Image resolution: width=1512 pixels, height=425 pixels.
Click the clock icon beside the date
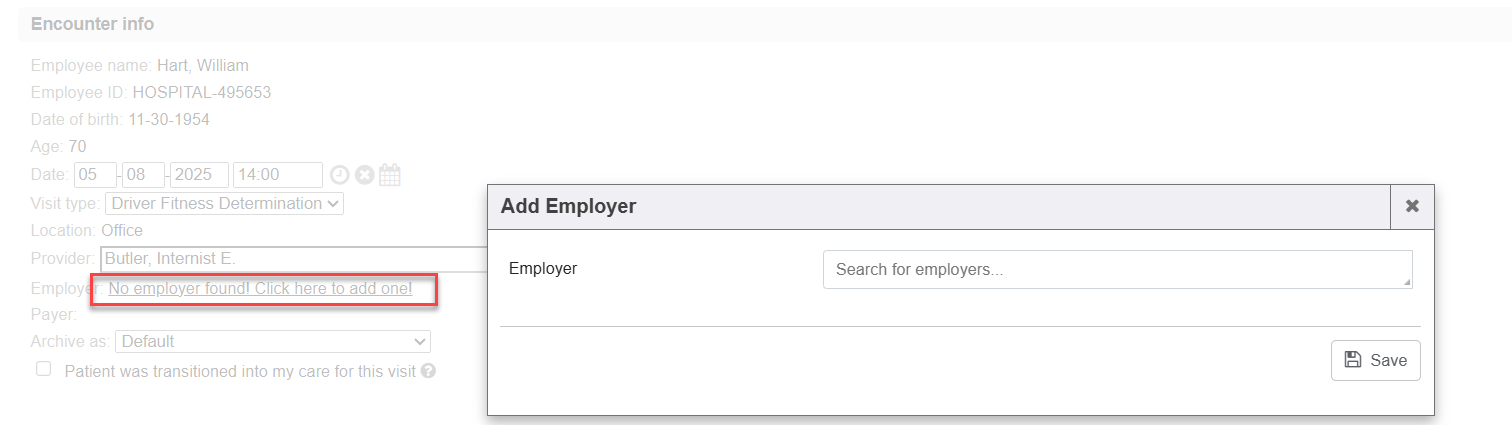[340, 175]
